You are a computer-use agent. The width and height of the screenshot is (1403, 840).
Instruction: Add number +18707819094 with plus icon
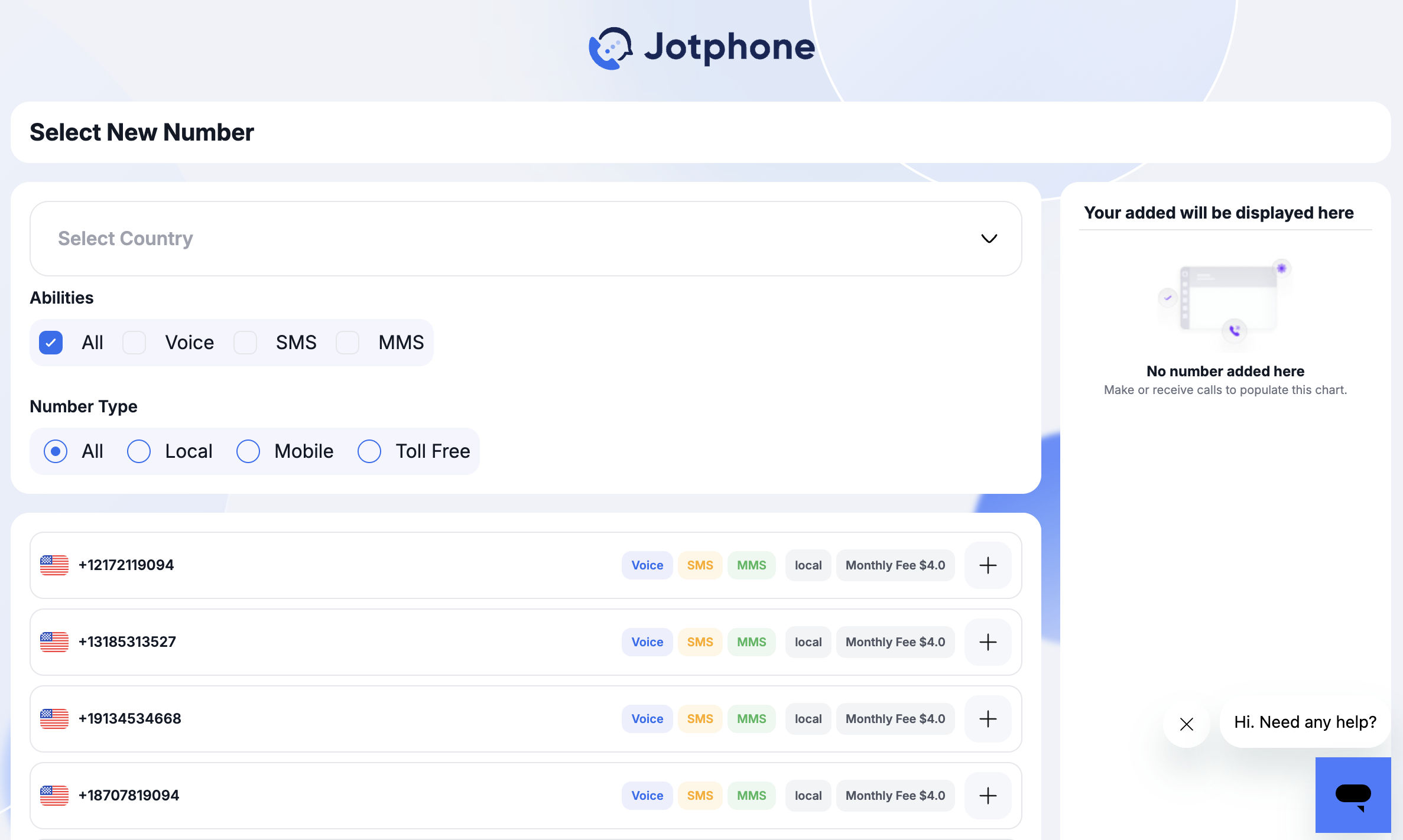pyautogui.click(x=988, y=796)
